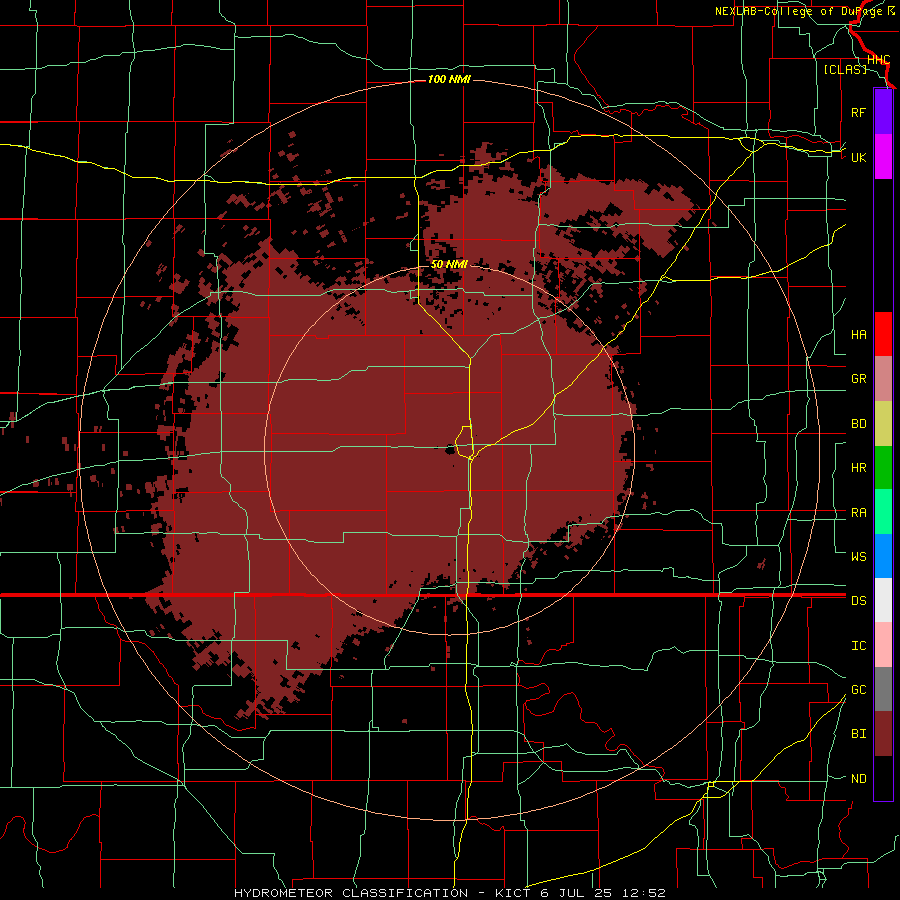Select the GR salmon legend swatch
This screenshot has width=900, height=900.
[x=883, y=379]
